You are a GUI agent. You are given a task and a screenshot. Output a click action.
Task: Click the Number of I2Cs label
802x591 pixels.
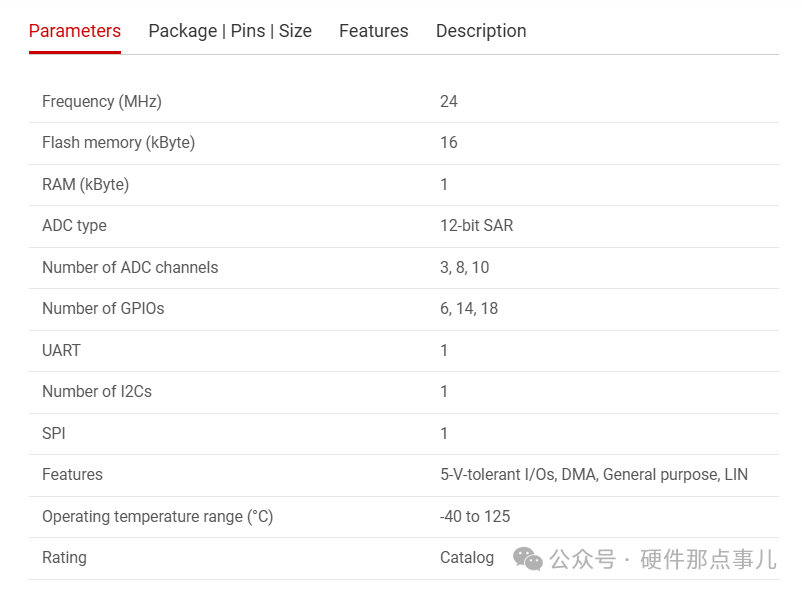tap(97, 392)
